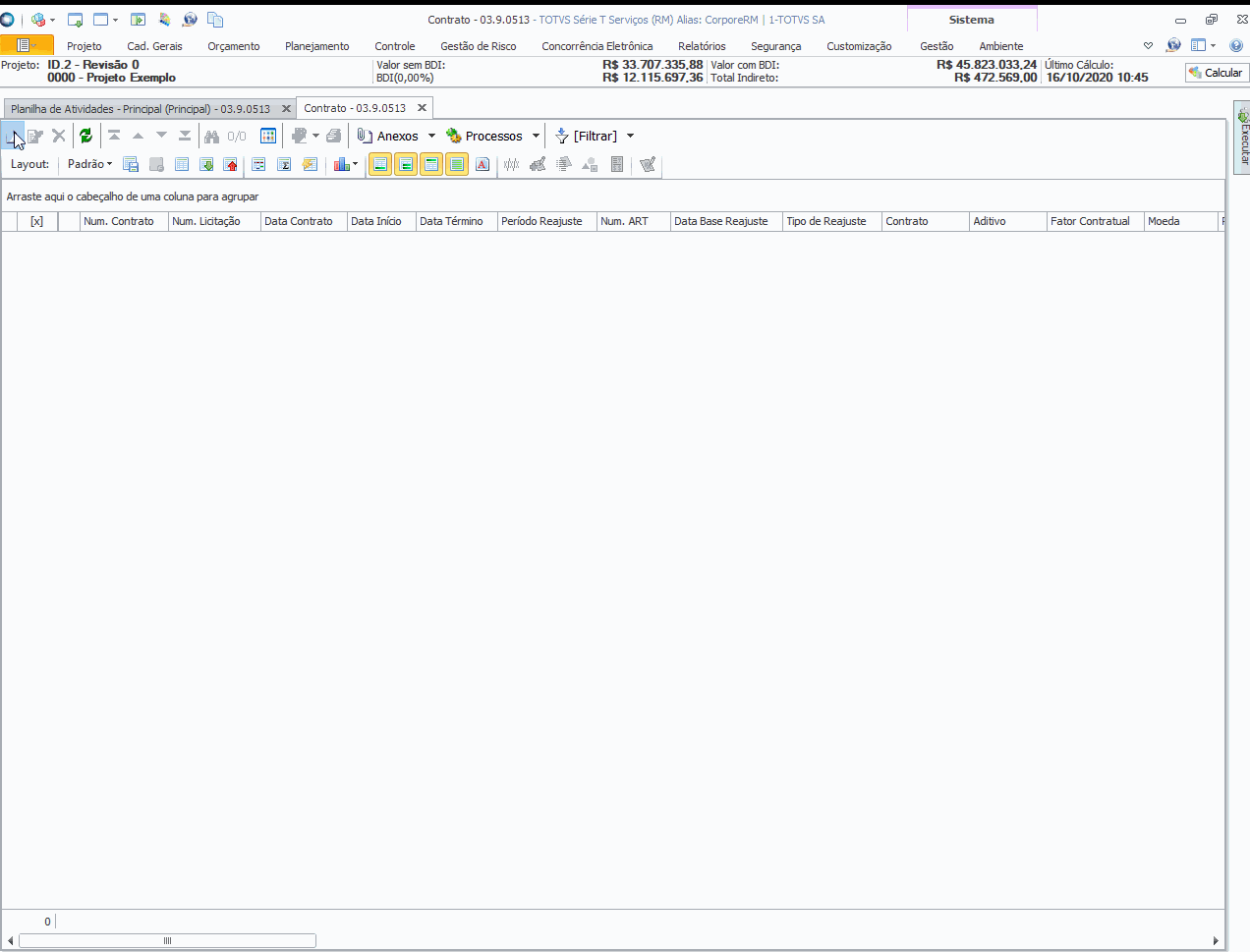
Task: Open the Gestão de Risco menu
Action: tap(479, 46)
